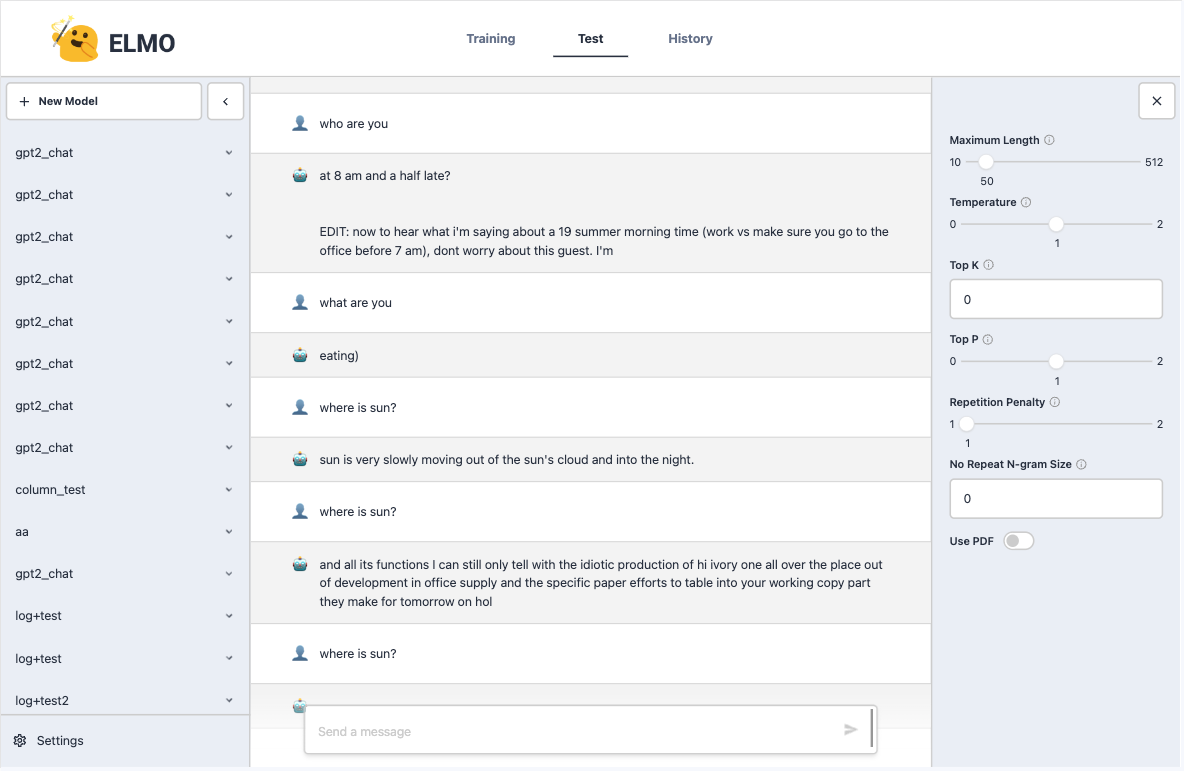Switch to the Training tab
Image resolution: width=1184 pixels, height=771 pixels.
tap(491, 39)
